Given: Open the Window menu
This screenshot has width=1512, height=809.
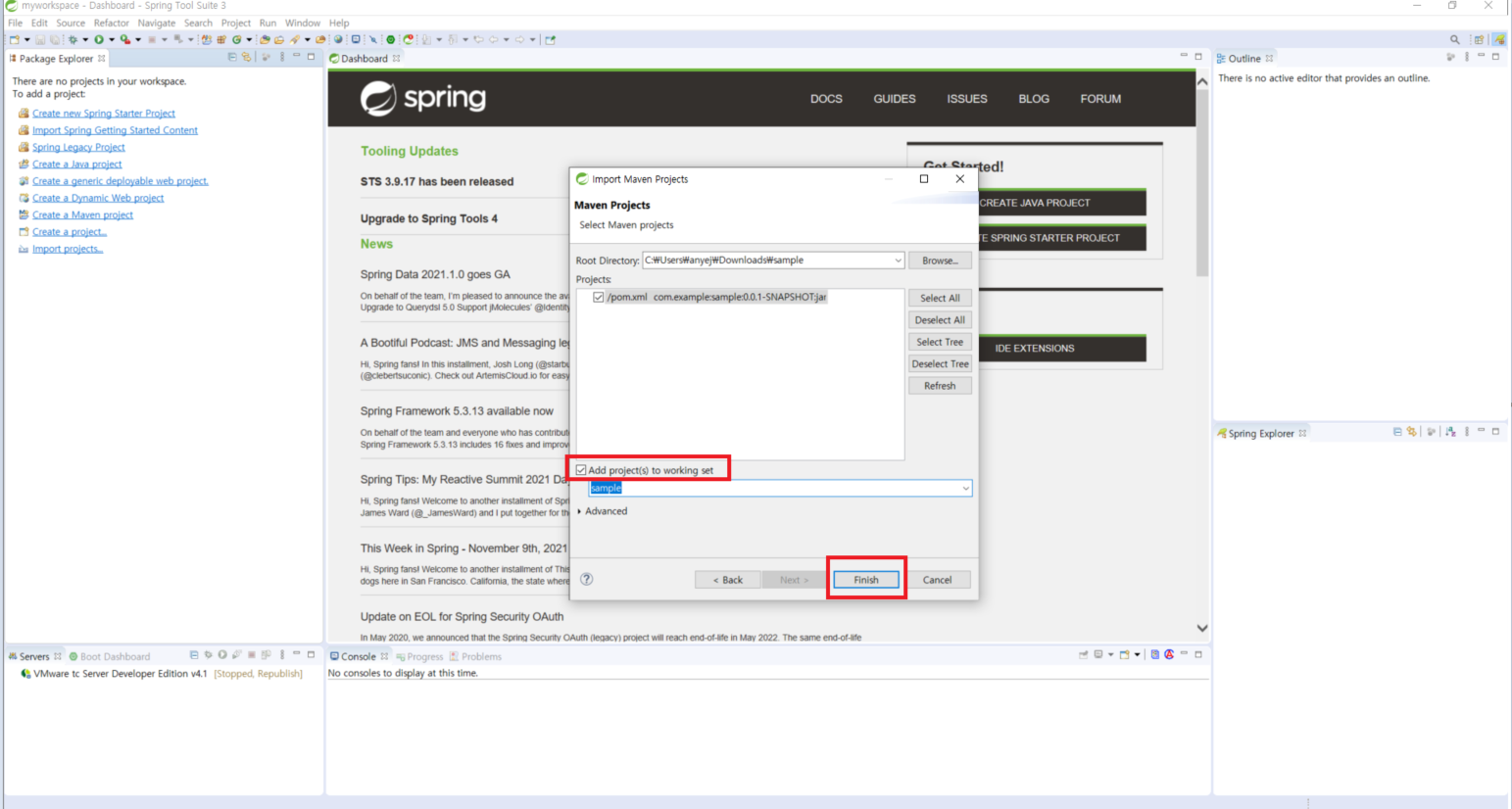Looking at the screenshot, I should 302,23.
